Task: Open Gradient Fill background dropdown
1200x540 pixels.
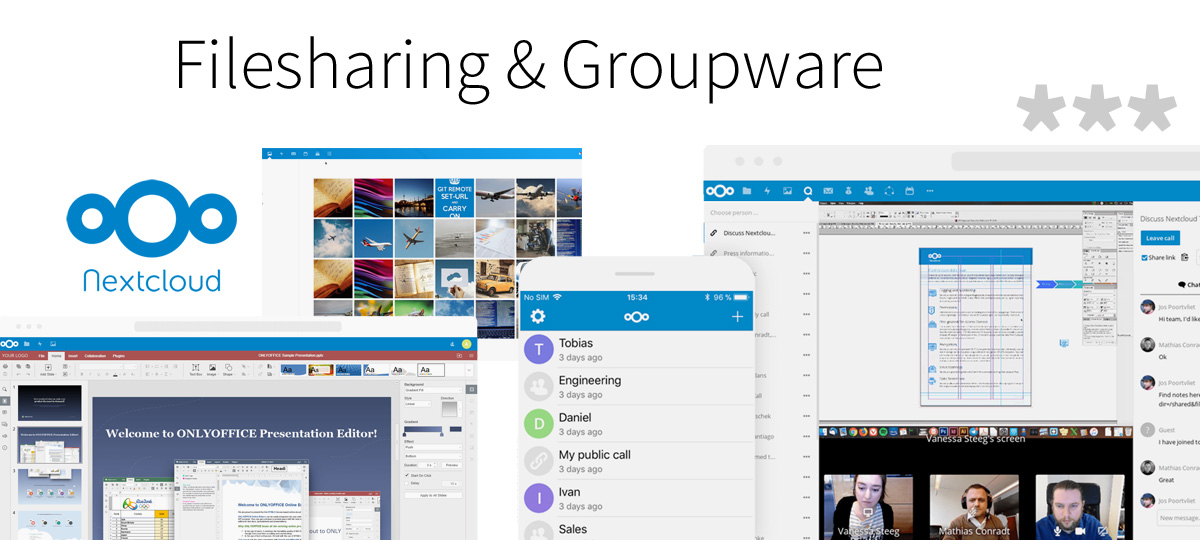Action: pyautogui.click(x=433, y=390)
